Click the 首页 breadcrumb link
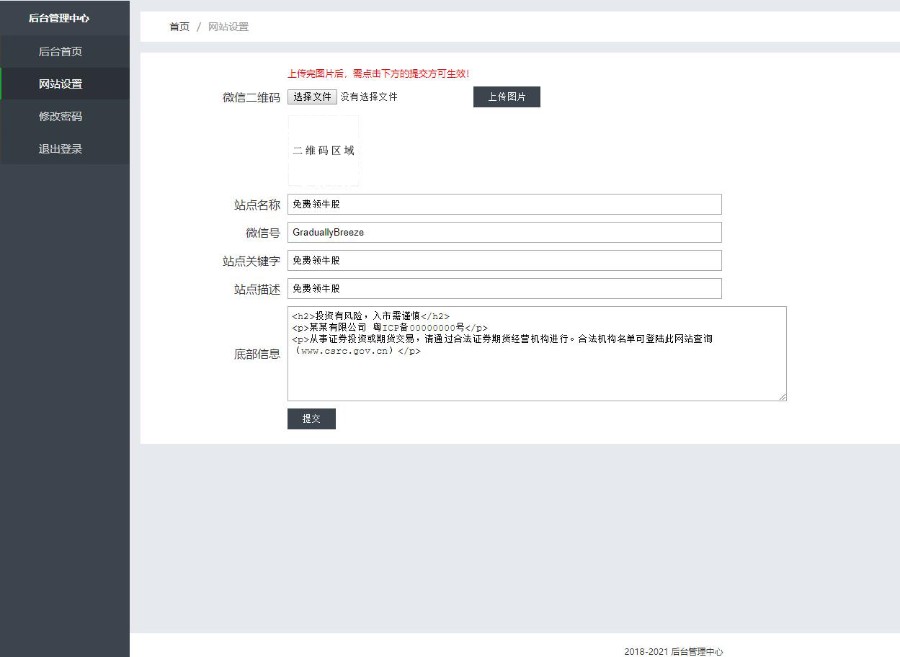 tap(179, 26)
